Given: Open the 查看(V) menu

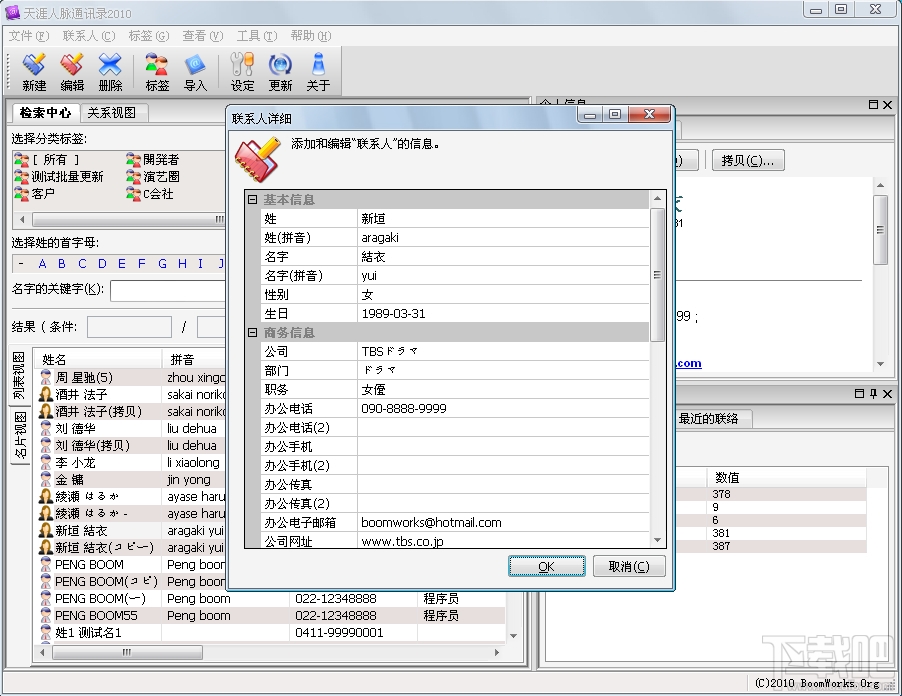Looking at the screenshot, I should (x=202, y=36).
